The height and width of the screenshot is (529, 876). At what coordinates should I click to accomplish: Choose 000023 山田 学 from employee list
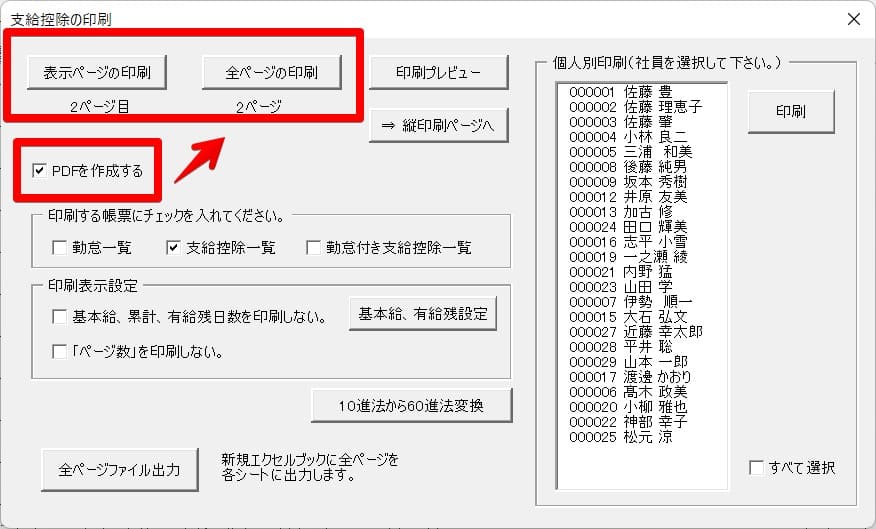620,286
